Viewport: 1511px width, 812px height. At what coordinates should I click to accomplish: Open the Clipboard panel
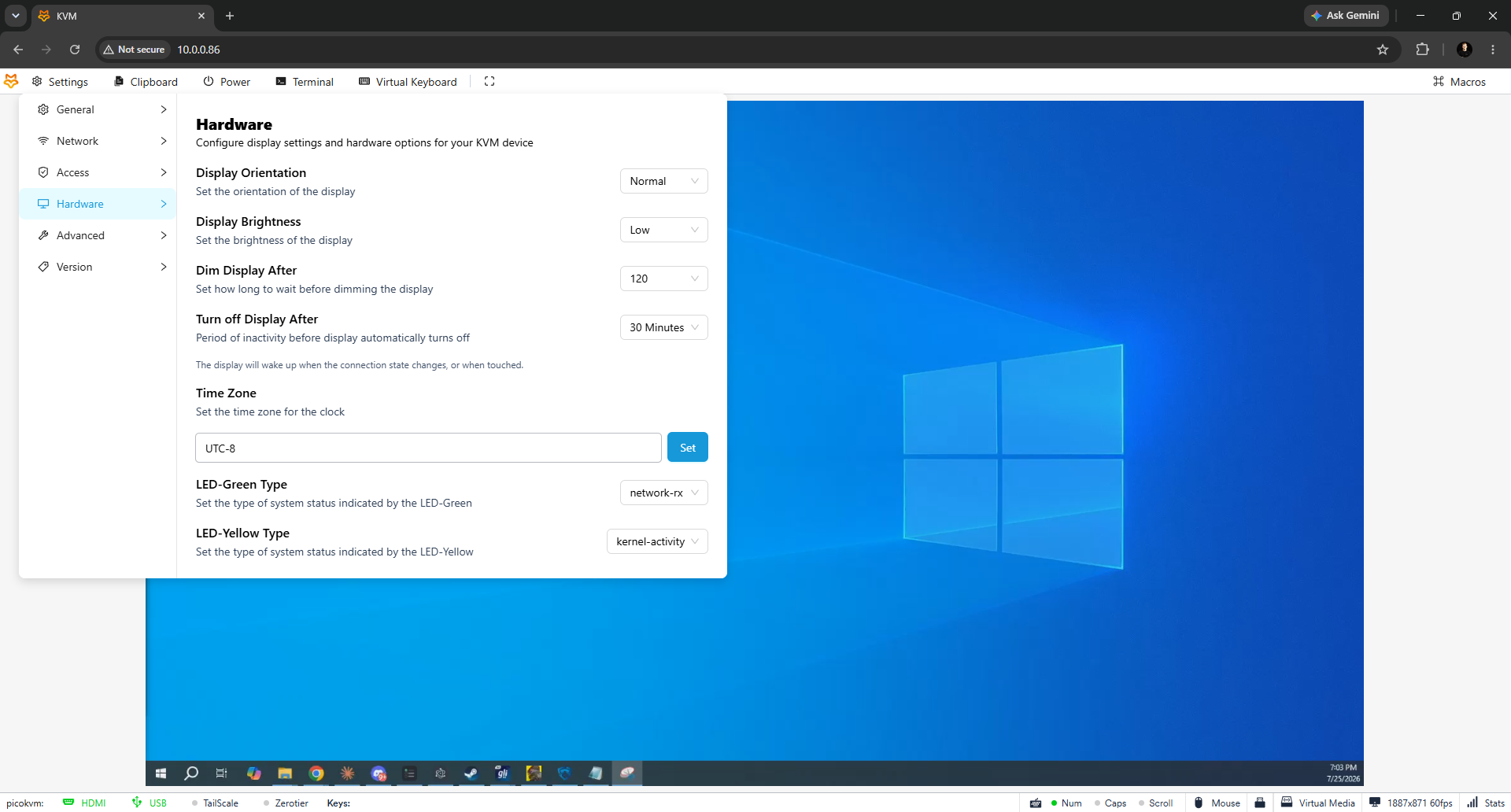coord(146,82)
